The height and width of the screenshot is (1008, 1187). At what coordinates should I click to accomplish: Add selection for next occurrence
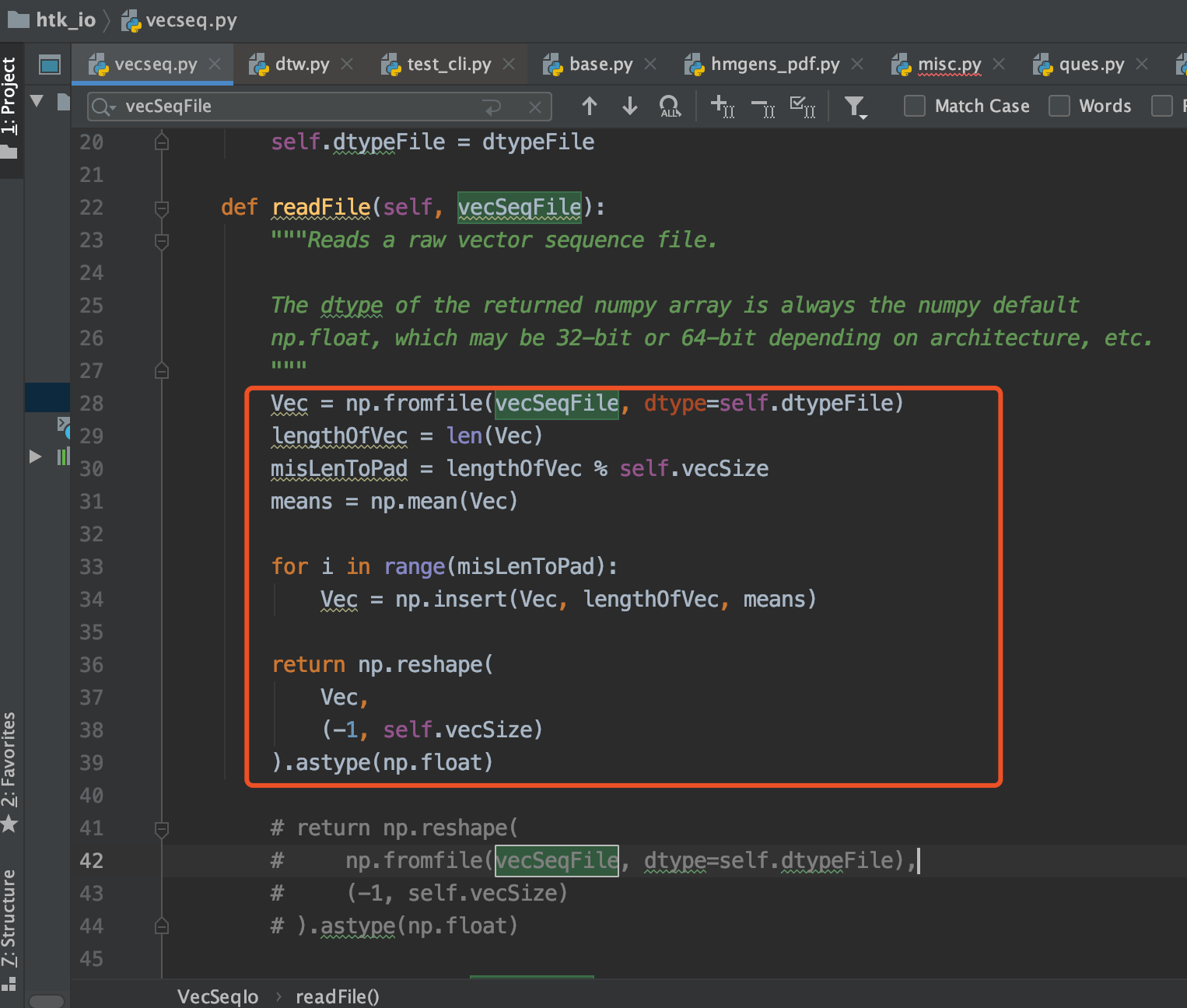tap(723, 106)
